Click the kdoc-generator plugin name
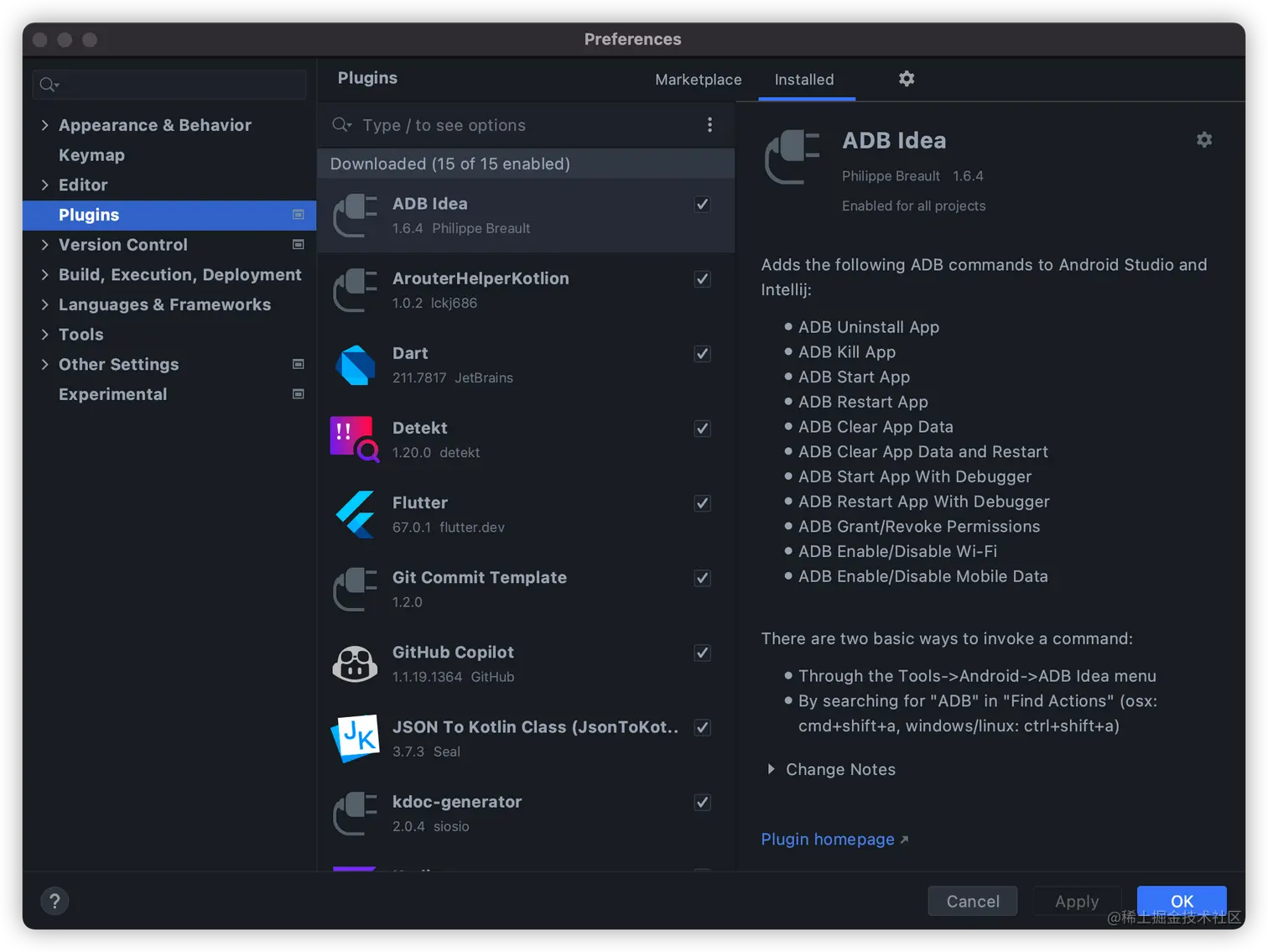Image resolution: width=1268 pixels, height=952 pixels. click(x=457, y=802)
